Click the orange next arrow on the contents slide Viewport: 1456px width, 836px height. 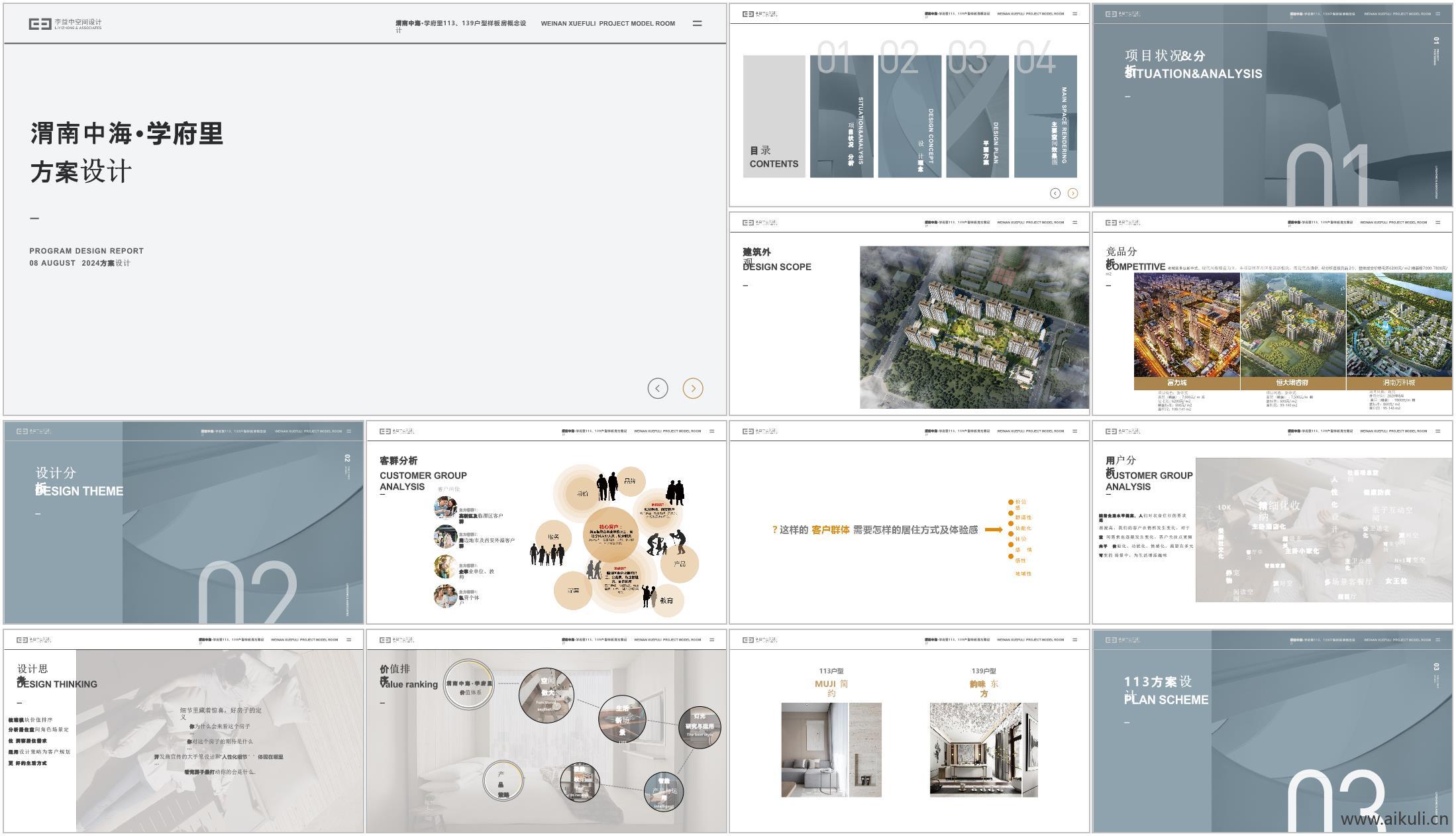1072,193
